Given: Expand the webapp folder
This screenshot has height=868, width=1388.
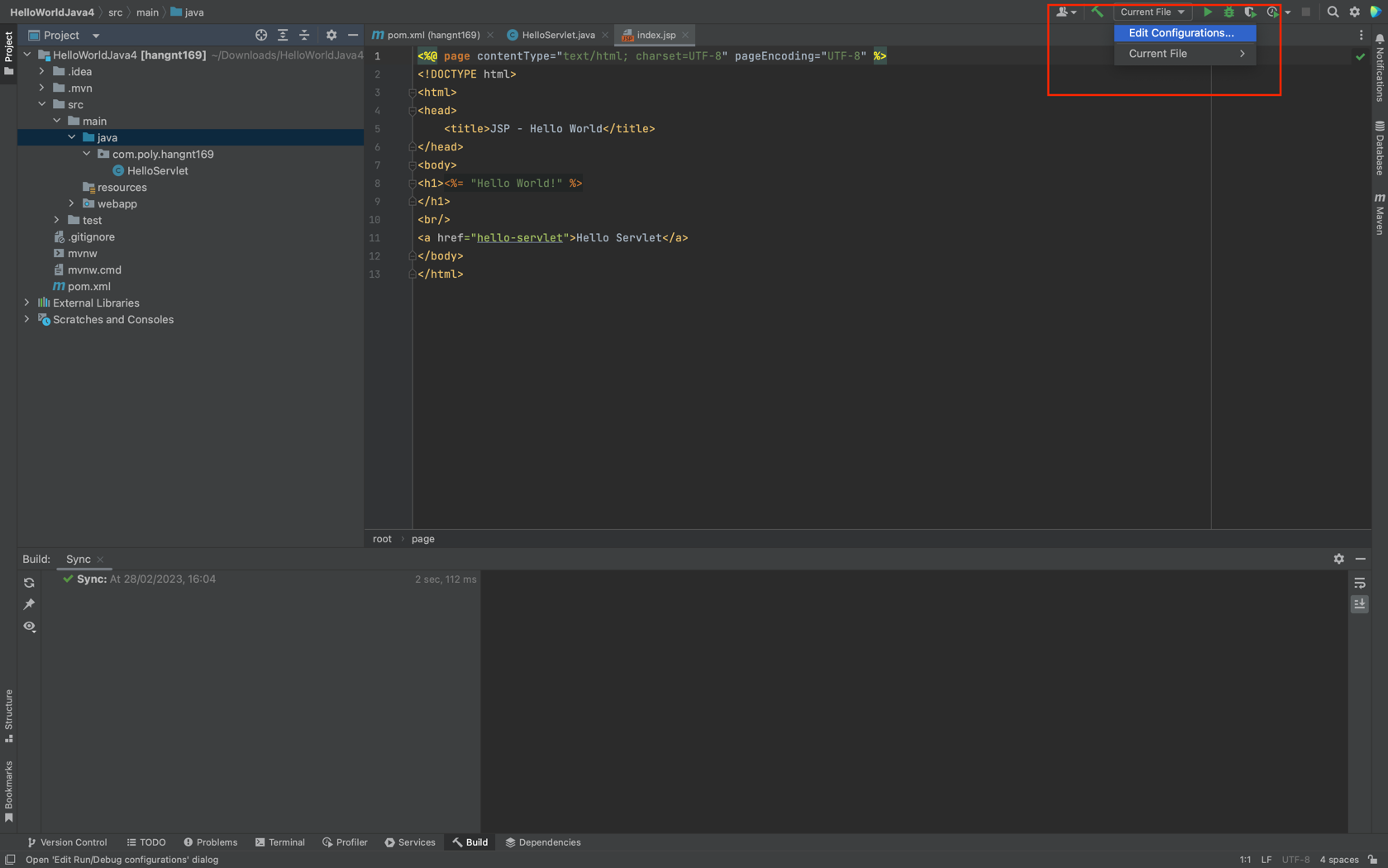Looking at the screenshot, I should click(x=72, y=204).
